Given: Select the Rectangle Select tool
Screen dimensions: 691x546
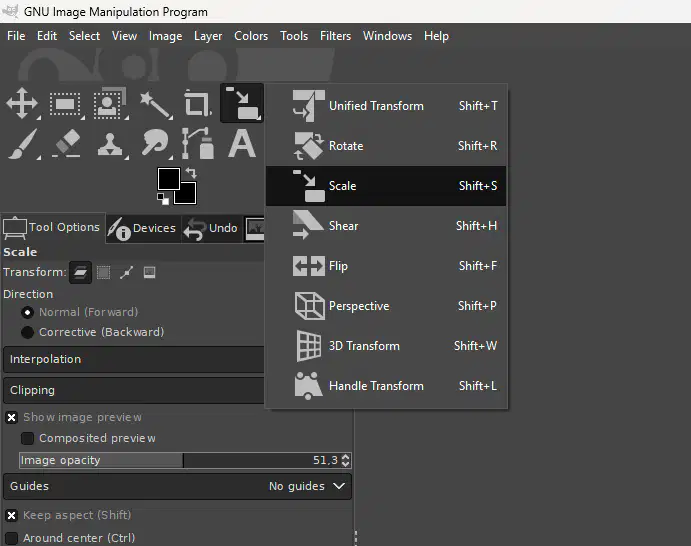Looking at the screenshot, I should [65, 104].
